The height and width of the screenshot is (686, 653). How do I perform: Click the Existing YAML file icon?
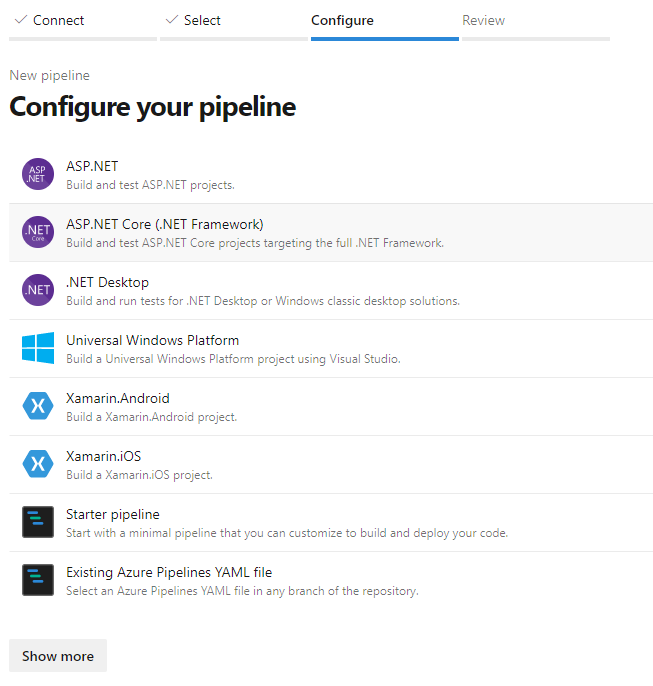pos(38,581)
